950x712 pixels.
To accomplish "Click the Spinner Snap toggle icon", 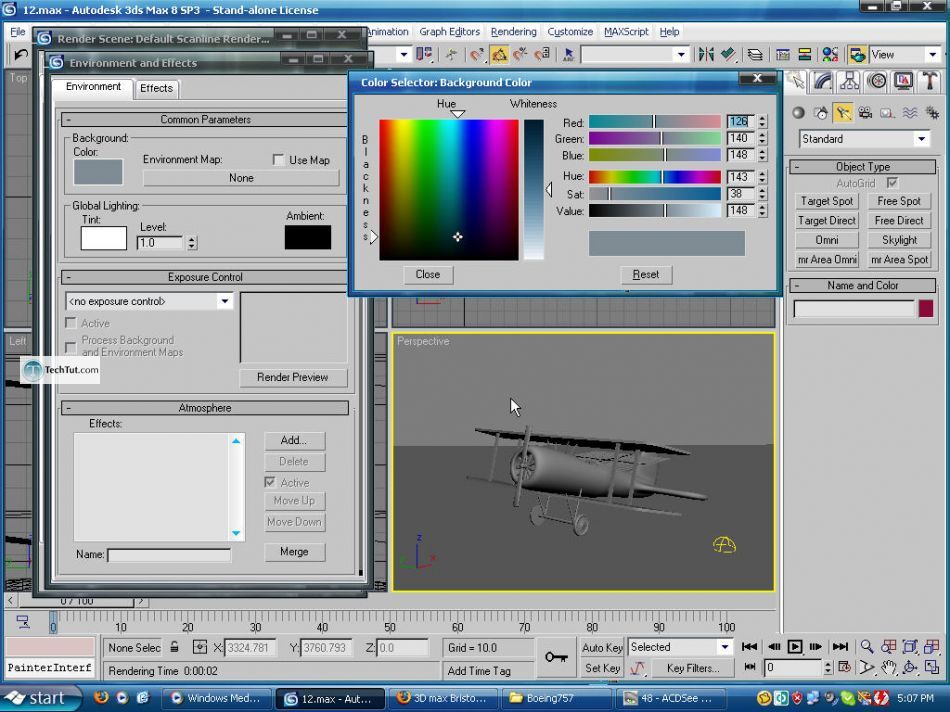I will point(542,55).
